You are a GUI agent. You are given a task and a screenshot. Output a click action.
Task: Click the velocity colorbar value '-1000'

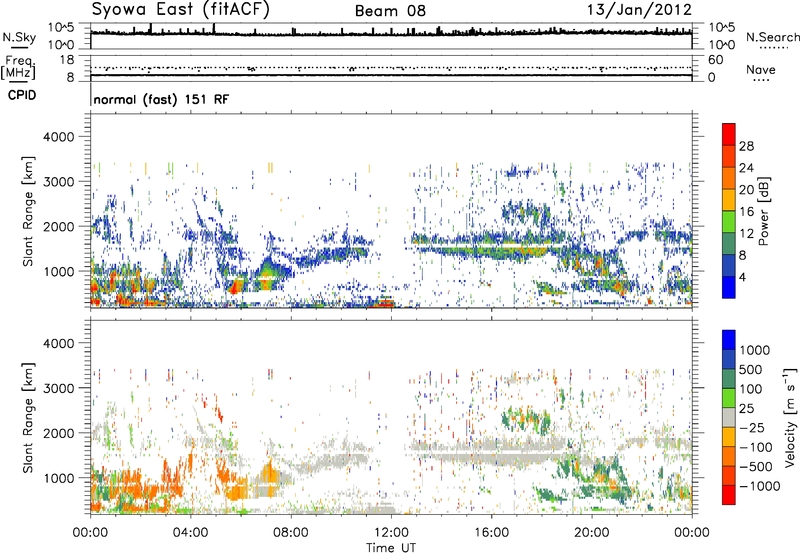pos(760,486)
